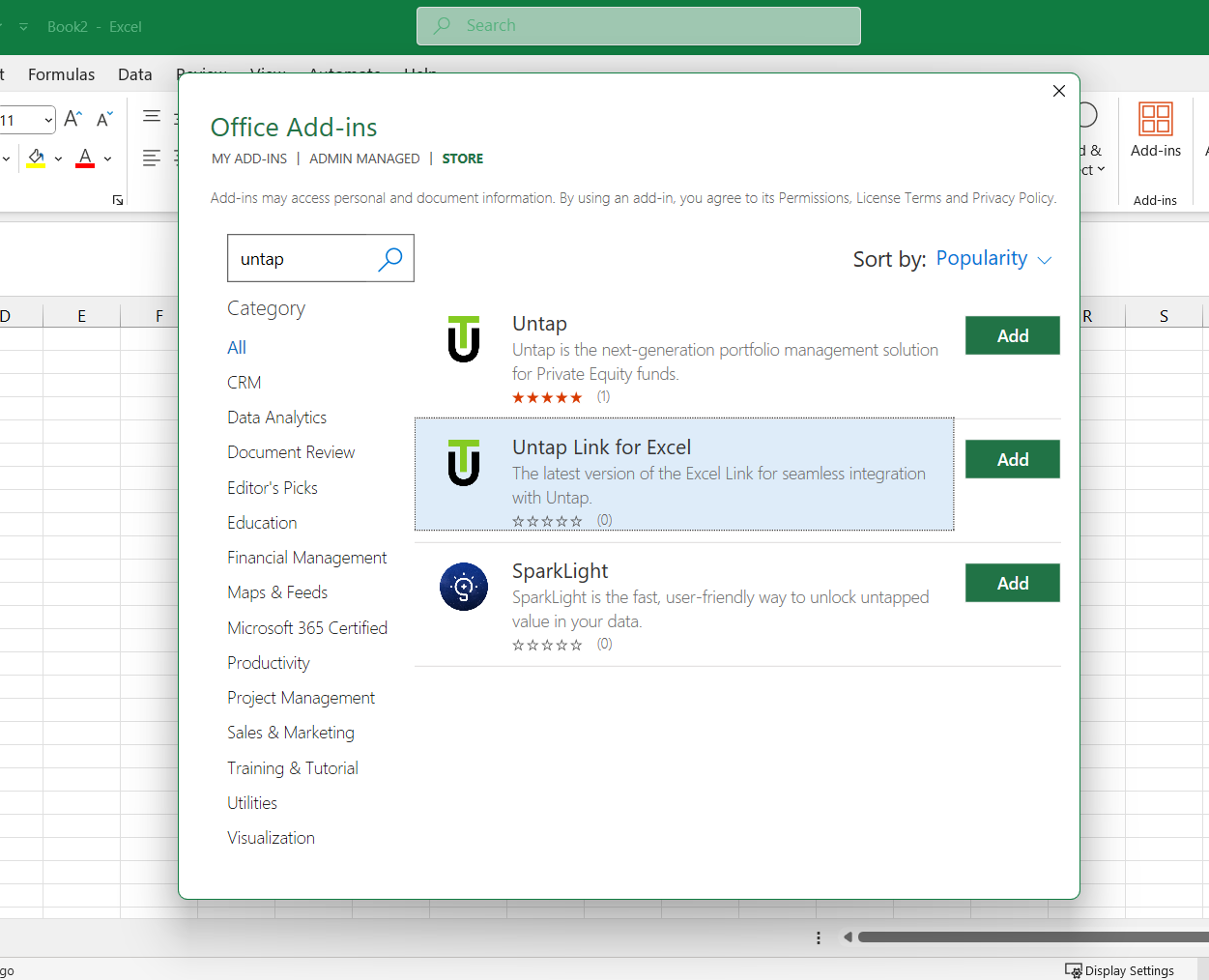This screenshot has width=1209, height=980.
Task: Open the Fill Color dropdown arrow
Action: [58, 159]
